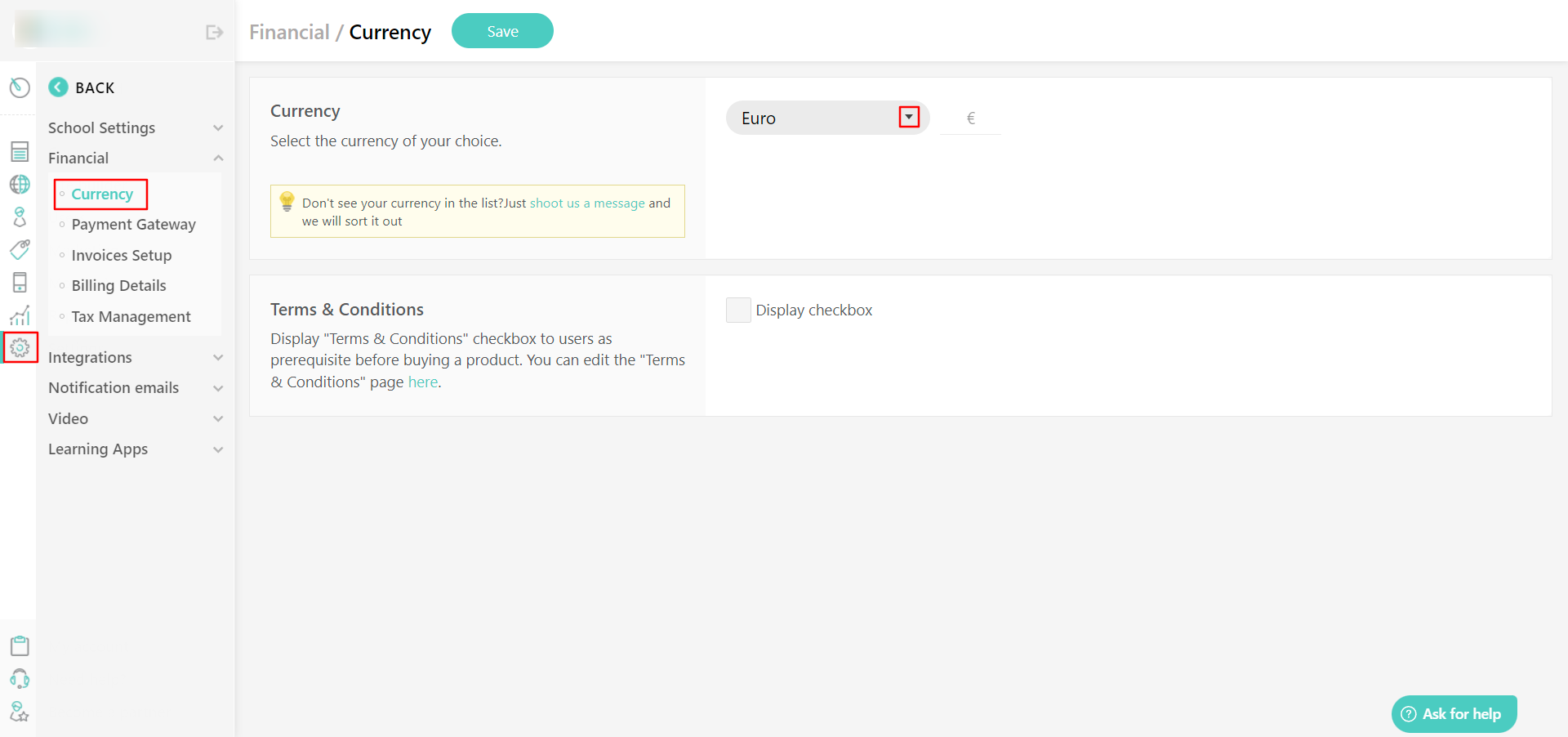This screenshot has width=1568, height=737.
Task: Open the Euro currency dropdown
Action: tap(908, 117)
